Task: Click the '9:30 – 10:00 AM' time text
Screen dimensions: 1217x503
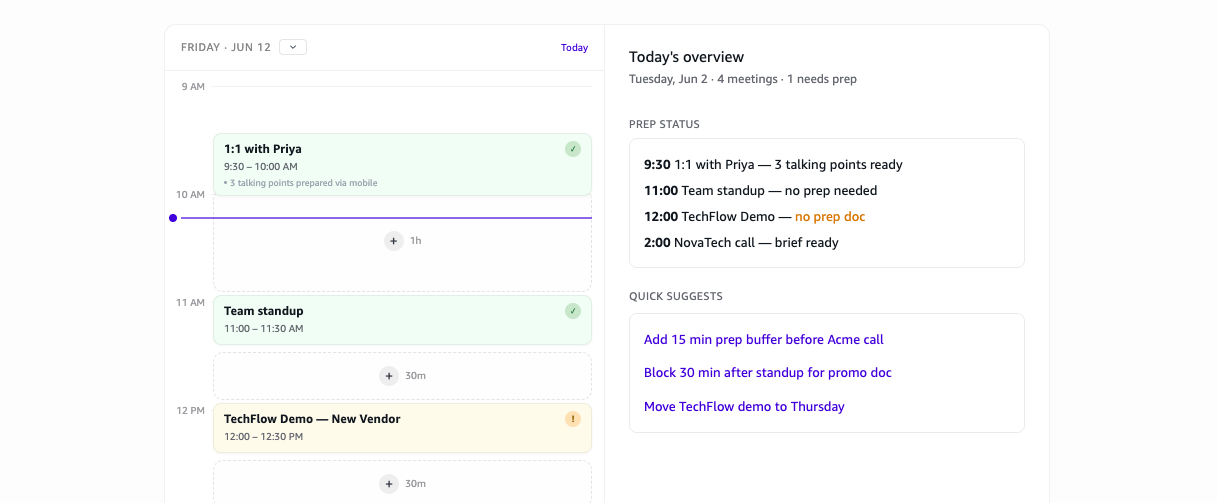Action: coord(261,167)
